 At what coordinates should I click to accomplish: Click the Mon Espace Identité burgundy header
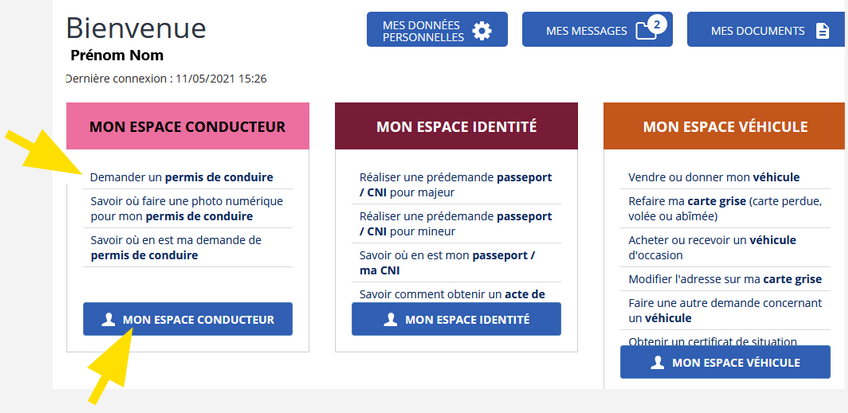(456, 126)
